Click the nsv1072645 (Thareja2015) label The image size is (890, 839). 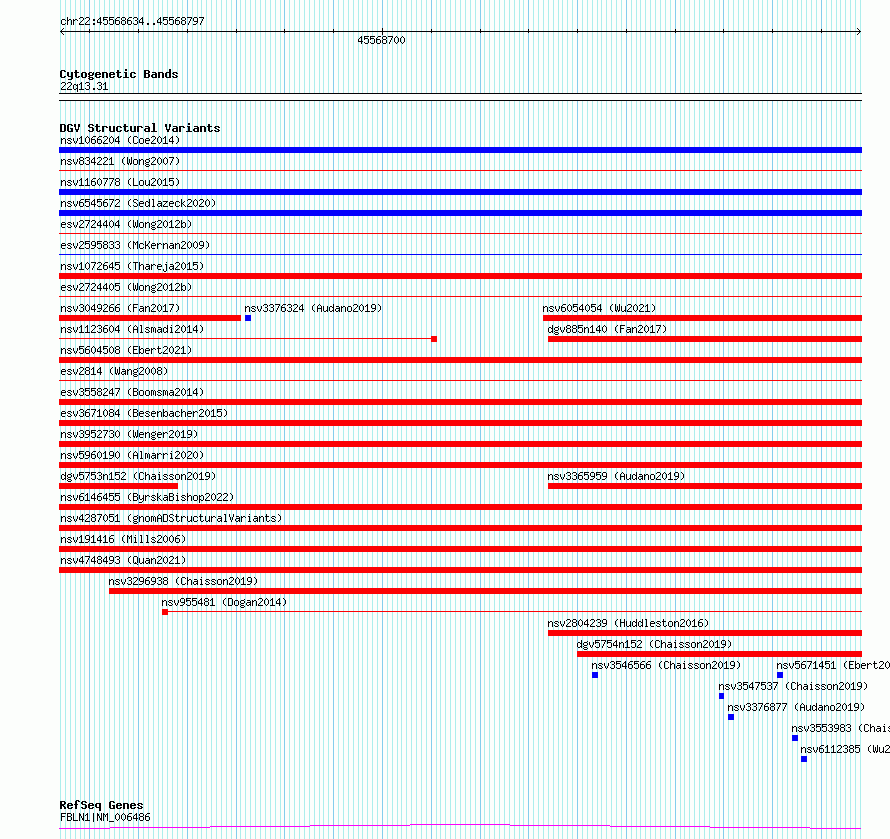tap(132, 266)
